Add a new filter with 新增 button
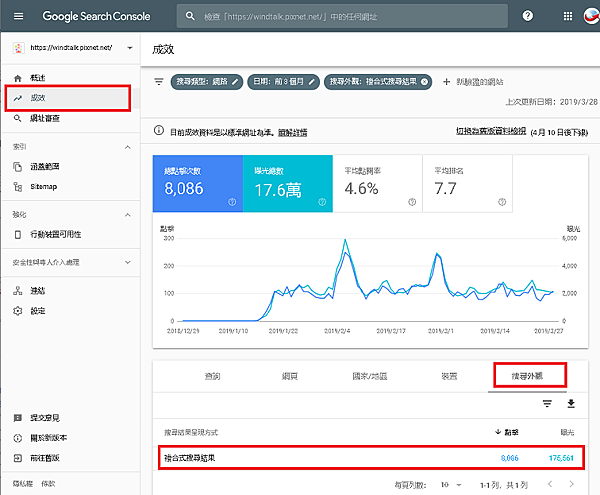Screen dimensions: 600x495 click(x=475, y=82)
